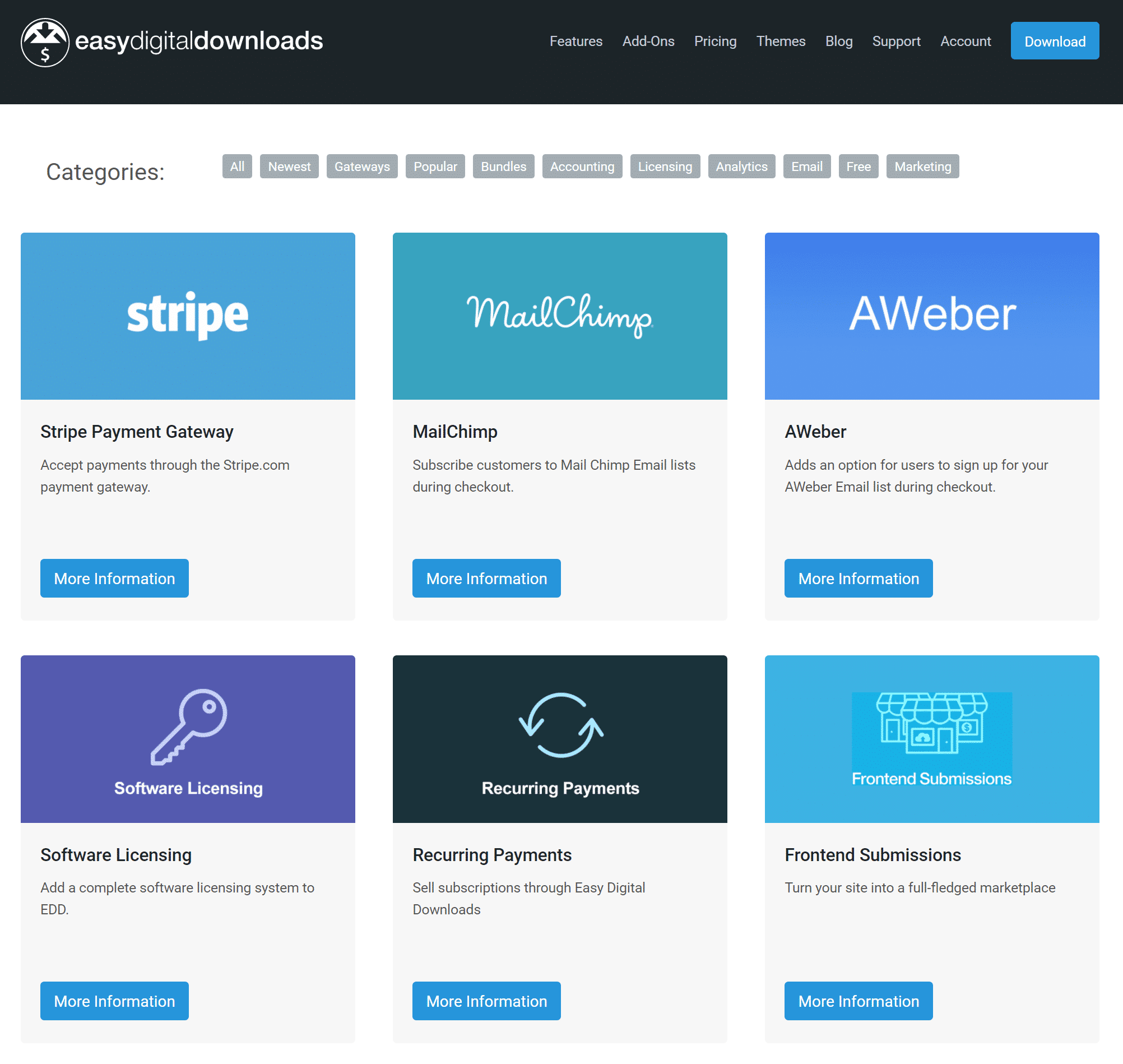Select the All category filter tab

click(x=237, y=166)
